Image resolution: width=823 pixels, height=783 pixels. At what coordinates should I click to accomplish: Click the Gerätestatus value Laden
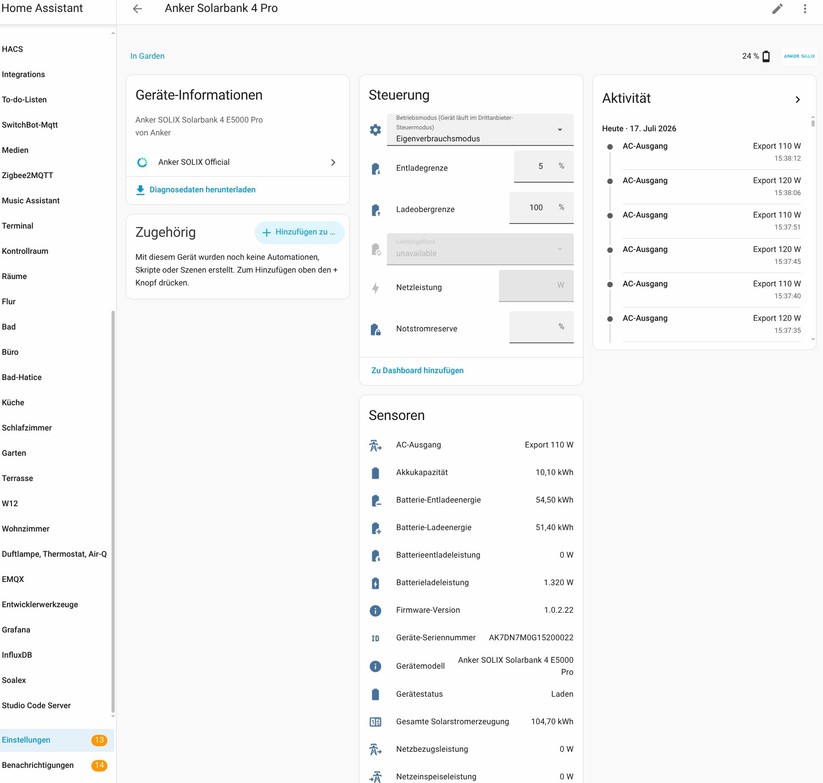(x=562, y=694)
